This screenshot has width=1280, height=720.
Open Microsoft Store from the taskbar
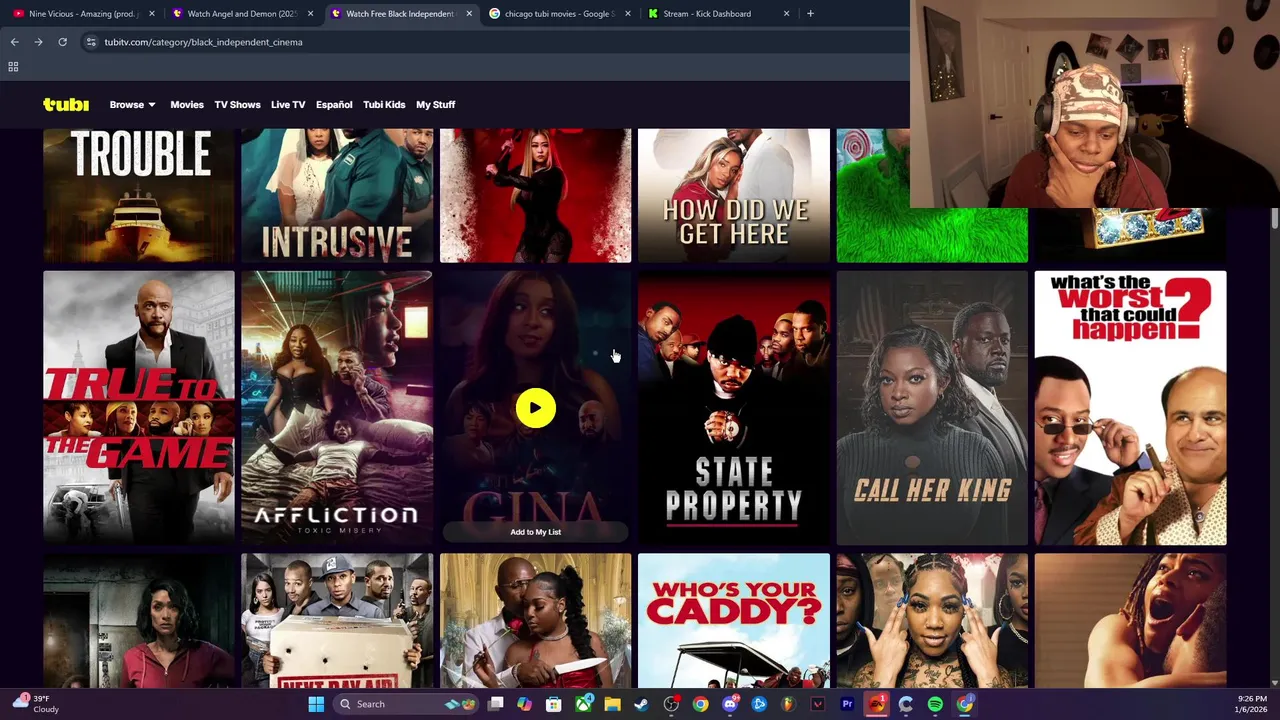pos(554,704)
